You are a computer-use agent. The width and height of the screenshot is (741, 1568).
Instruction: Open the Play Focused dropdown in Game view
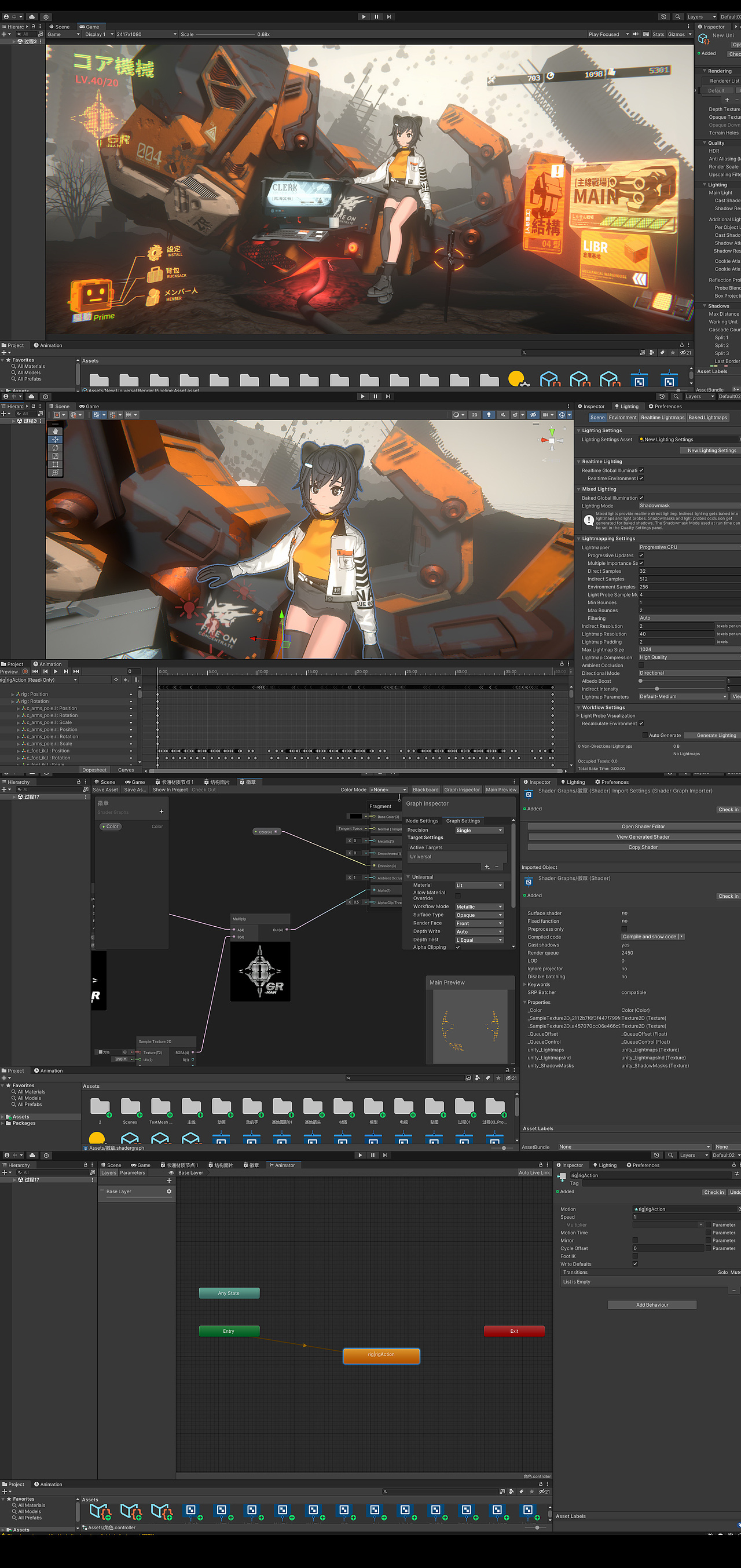pyautogui.click(x=608, y=34)
